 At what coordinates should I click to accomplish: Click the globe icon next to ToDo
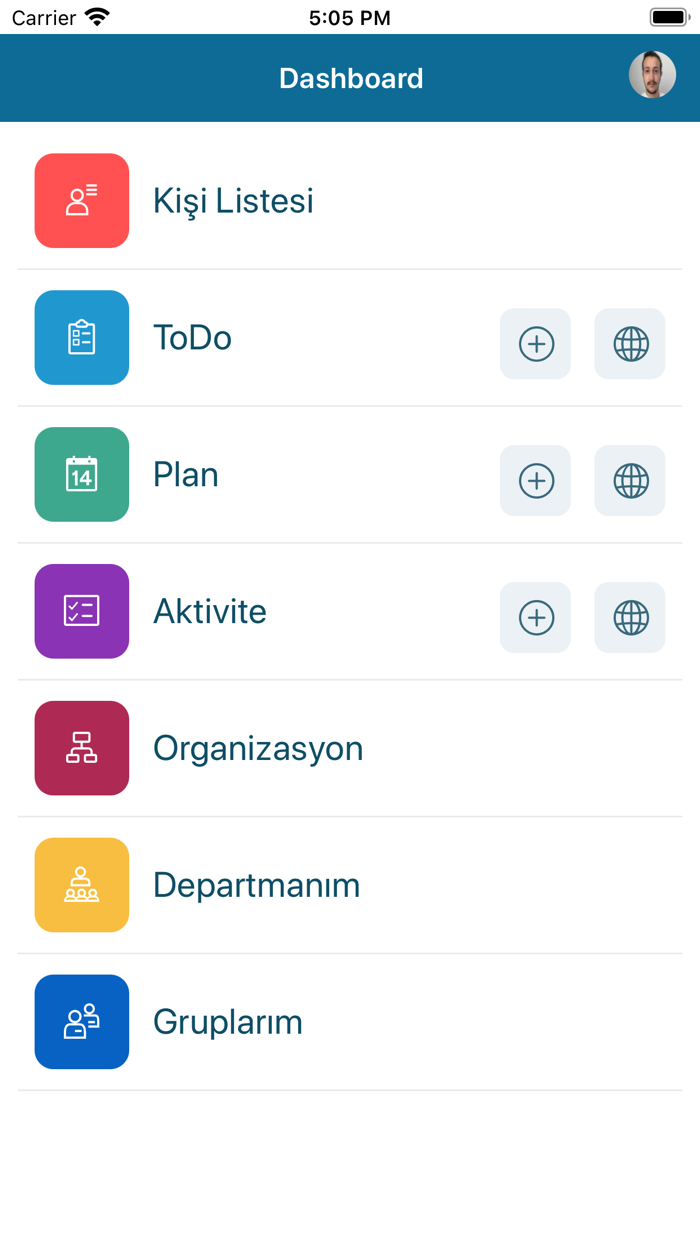629,344
